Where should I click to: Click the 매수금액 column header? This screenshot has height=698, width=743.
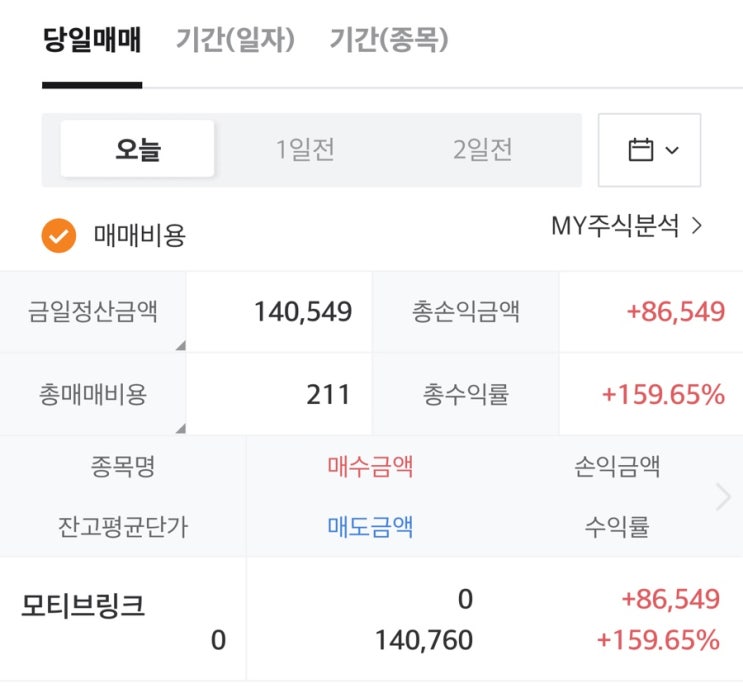370,466
